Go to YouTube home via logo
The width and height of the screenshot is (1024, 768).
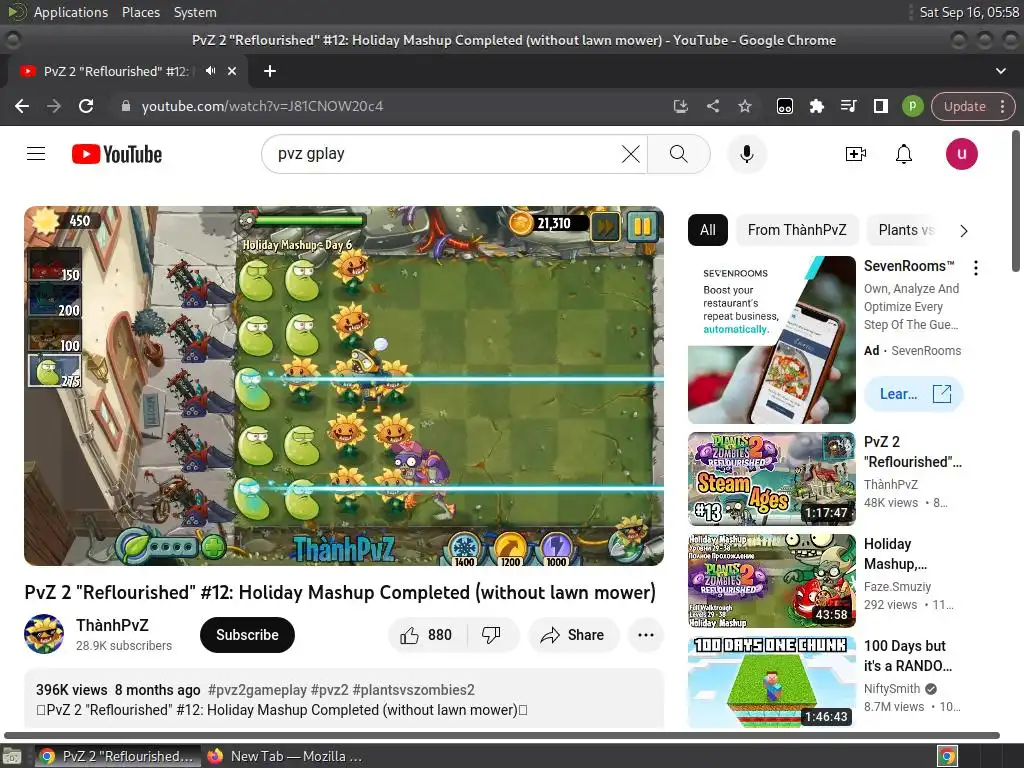coord(117,154)
